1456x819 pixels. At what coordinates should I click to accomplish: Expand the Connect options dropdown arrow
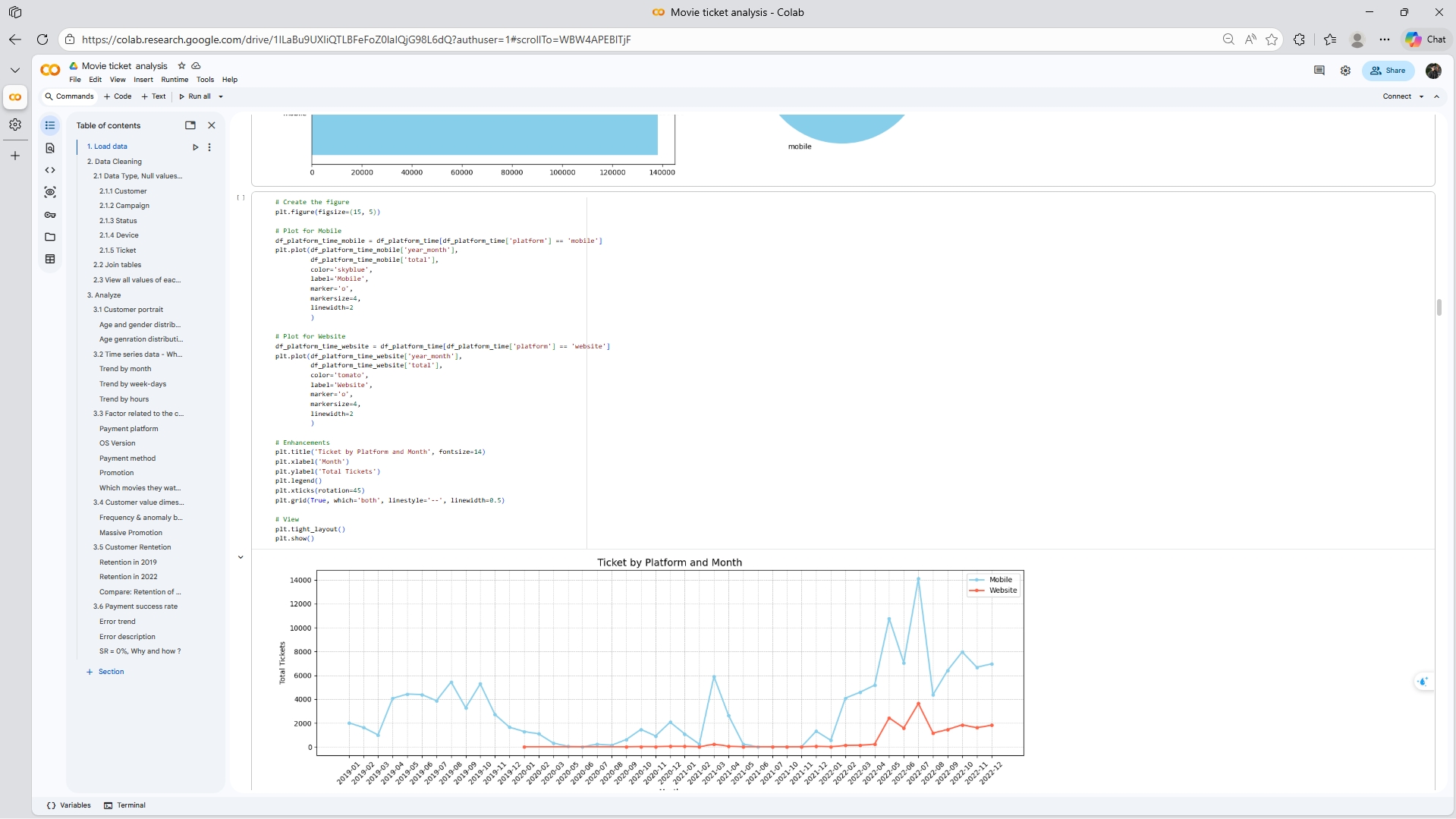click(x=1421, y=97)
